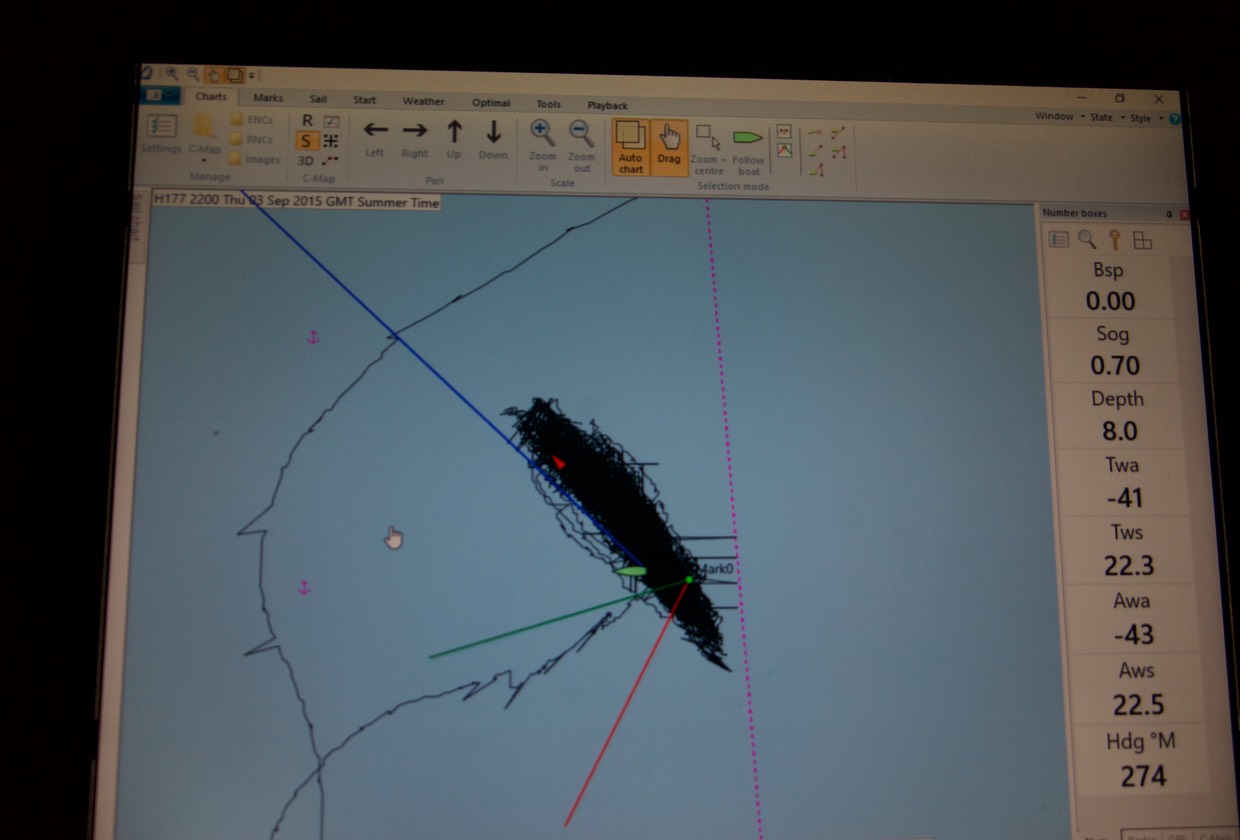Open the C-Map manage dropdown
This screenshot has width=1240, height=840.
coord(204,137)
